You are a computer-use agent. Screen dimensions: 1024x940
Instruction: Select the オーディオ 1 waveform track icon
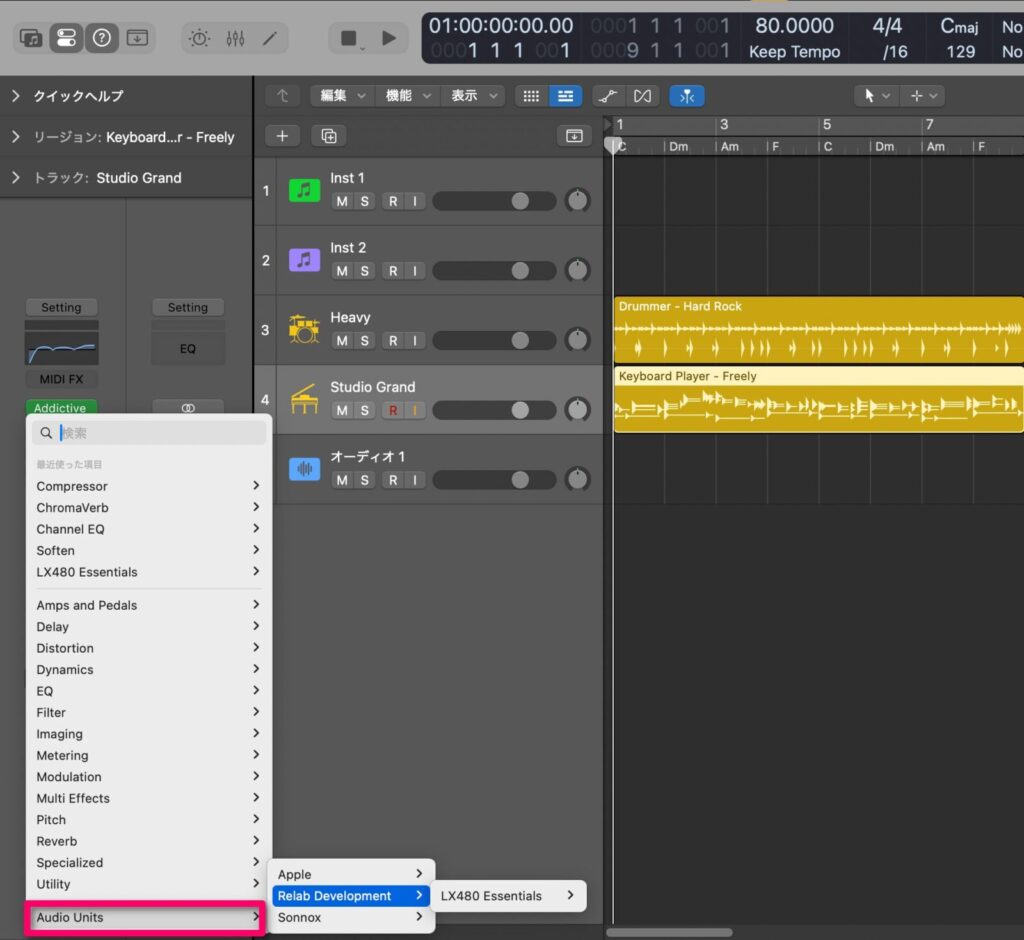304,468
